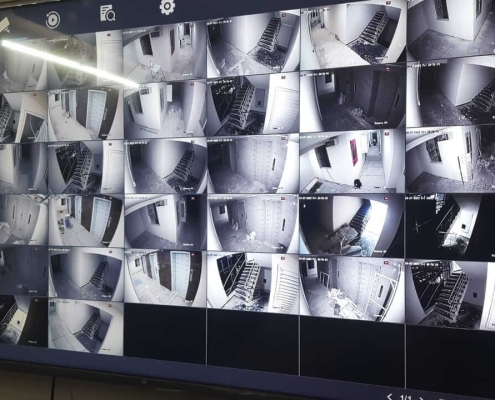The height and width of the screenshot is (400, 495).
Task: Click recording indicator on red-panel corridor feed
Action: pos(388,133)
